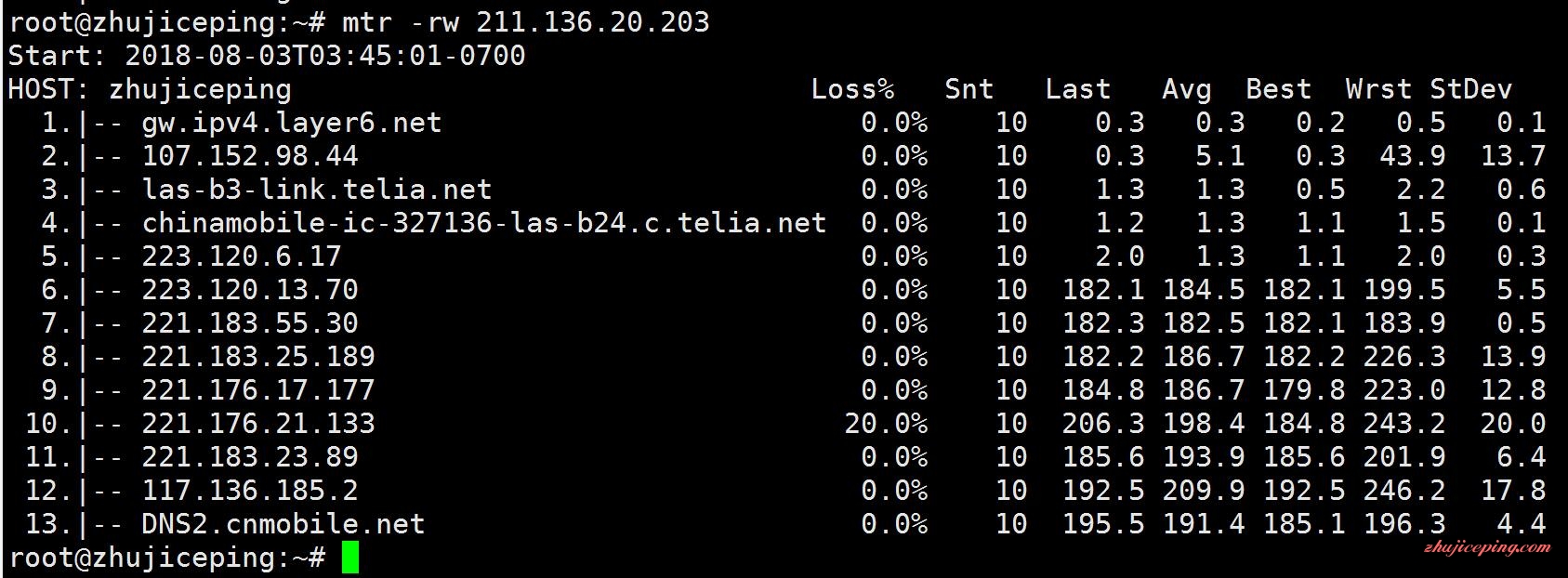The image size is (1568, 578).
Task: Click hop 10 address 221.176.21.133
Action: point(258,424)
